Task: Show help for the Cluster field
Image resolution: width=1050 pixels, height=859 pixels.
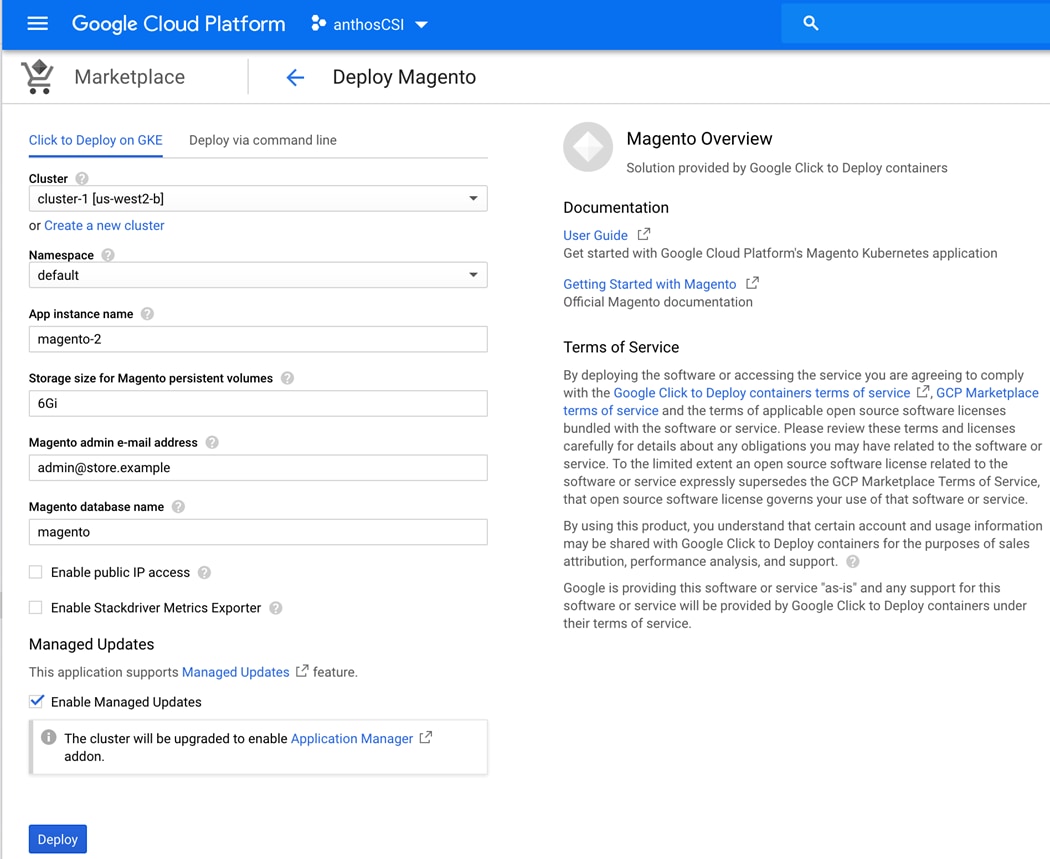Action: (x=82, y=179)
